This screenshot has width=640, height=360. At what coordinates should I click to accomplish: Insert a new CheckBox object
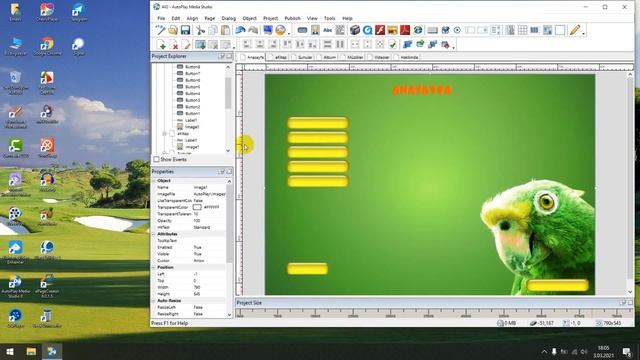(445, 30)
